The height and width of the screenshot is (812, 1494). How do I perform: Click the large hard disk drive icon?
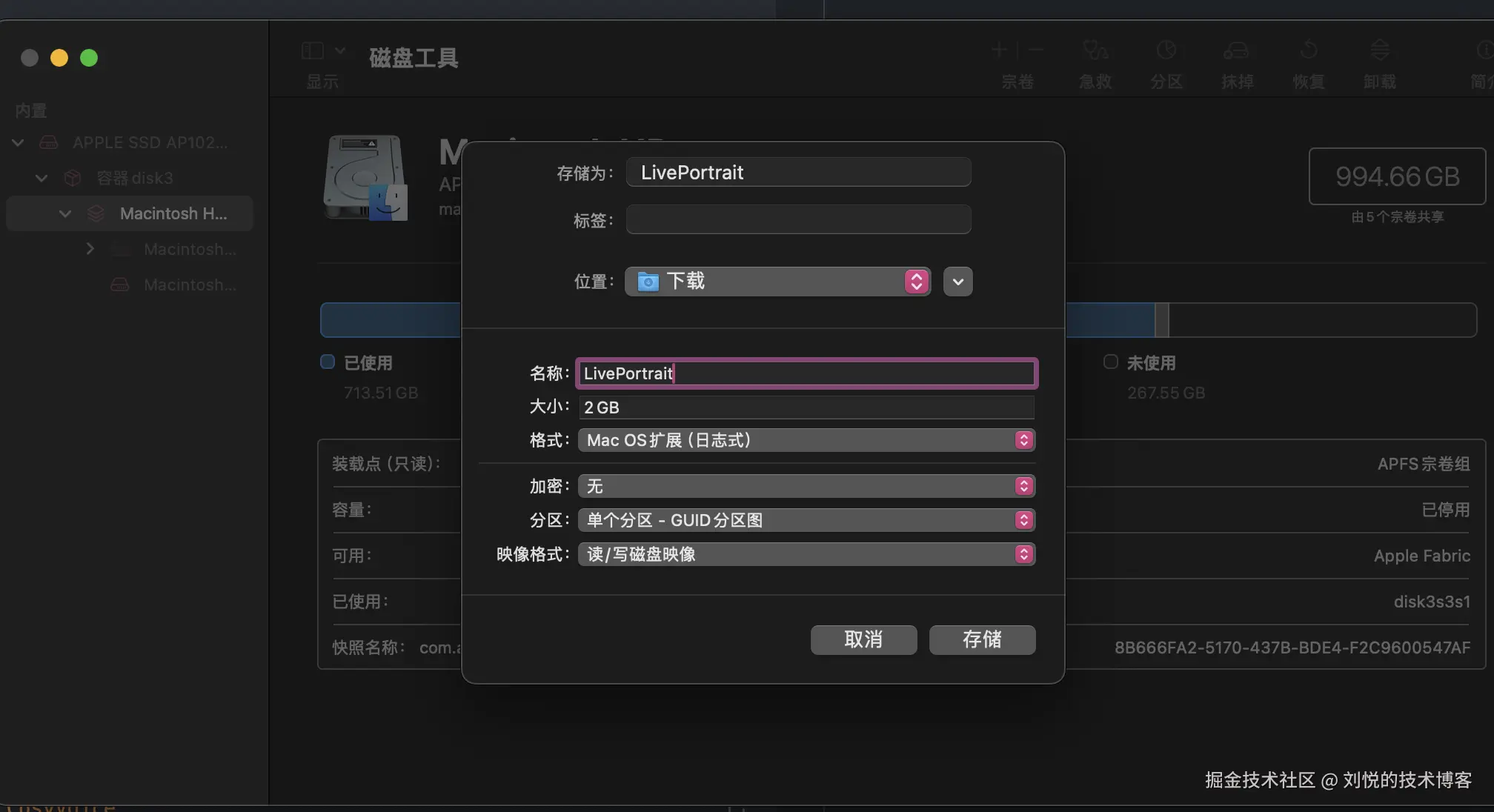click(x=365, y=178)
